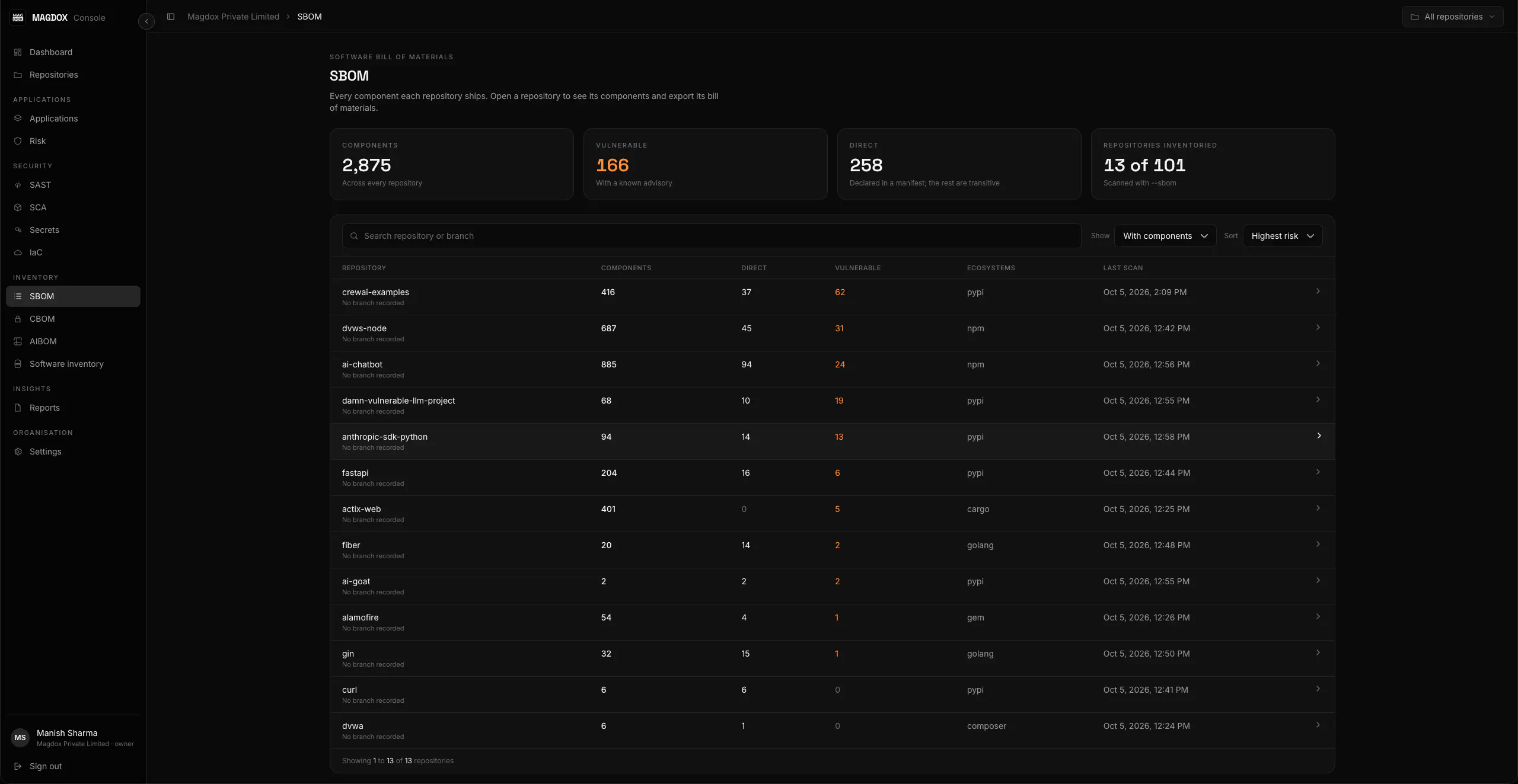Viewport: 1518px width, 784px height.
Task: Open the Reports section
Action: click(x=73, y=408)
